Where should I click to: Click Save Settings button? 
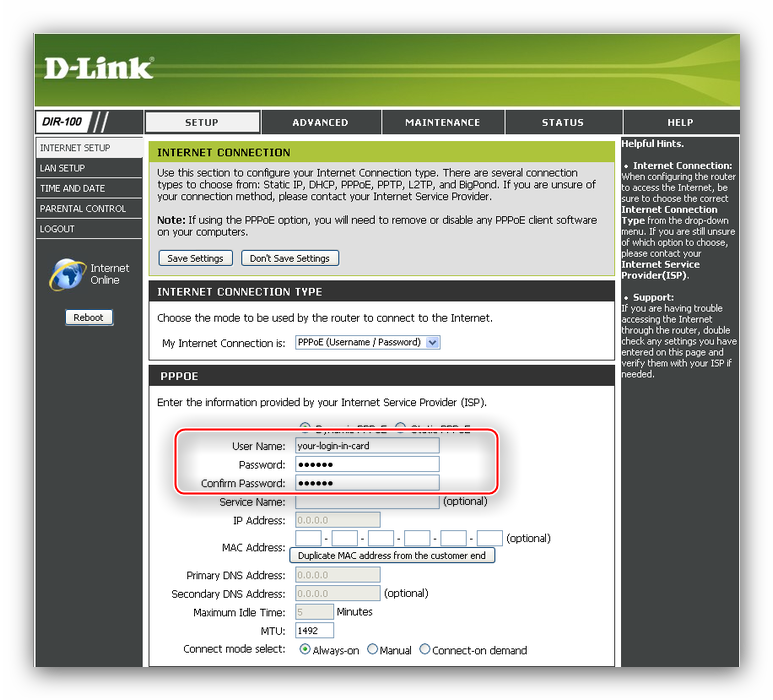195,258
